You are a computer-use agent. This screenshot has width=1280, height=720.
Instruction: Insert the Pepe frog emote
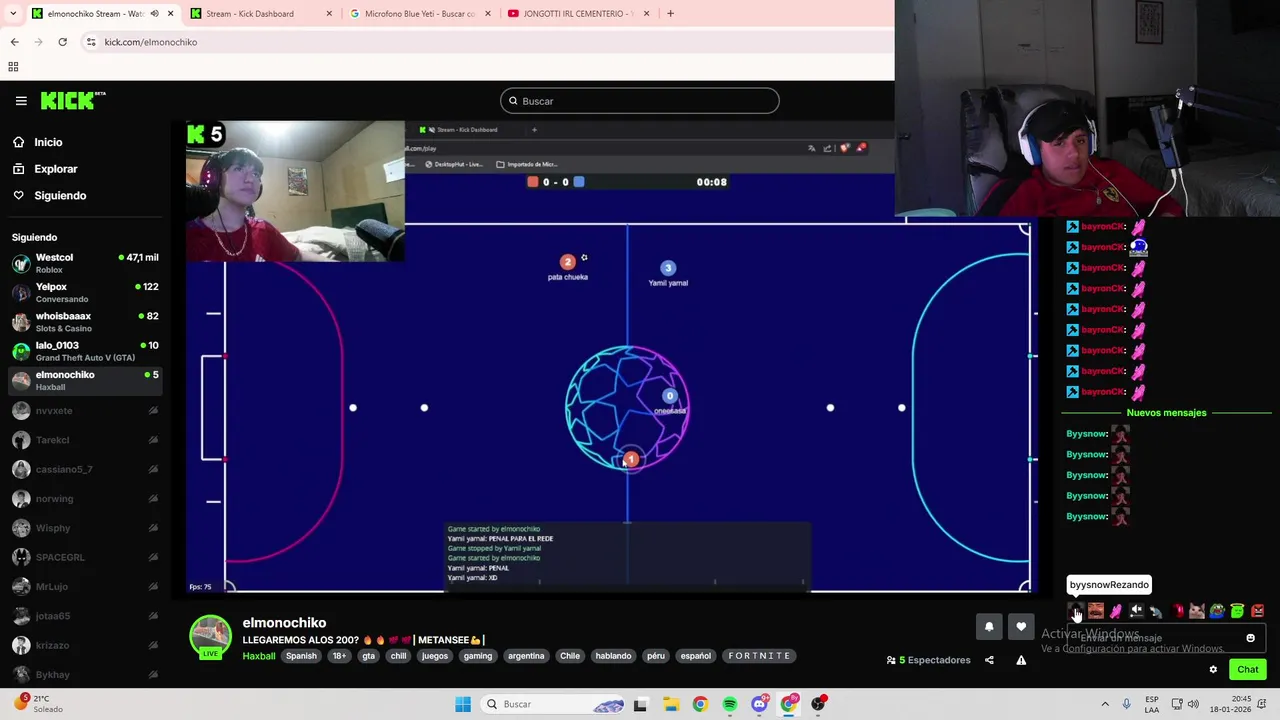click(1217, 610)
